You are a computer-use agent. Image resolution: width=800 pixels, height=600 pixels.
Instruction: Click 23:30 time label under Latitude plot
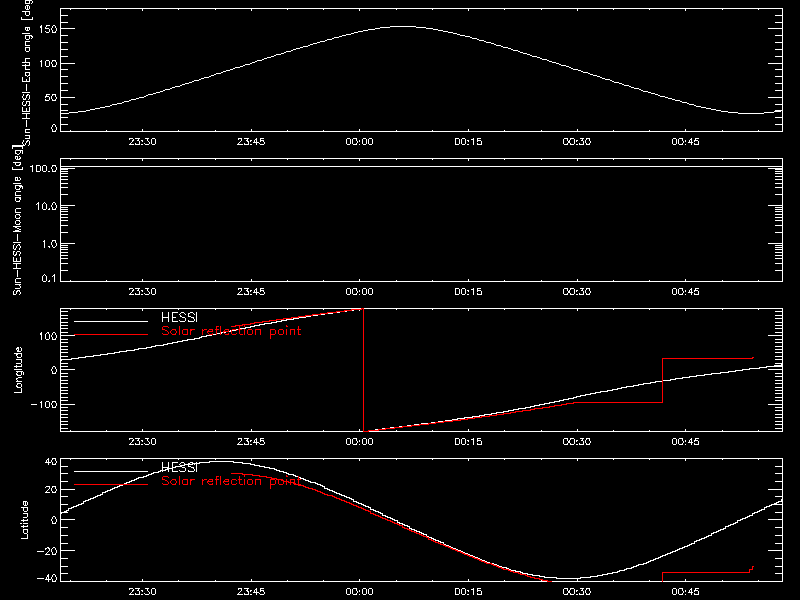pos(142,592)
